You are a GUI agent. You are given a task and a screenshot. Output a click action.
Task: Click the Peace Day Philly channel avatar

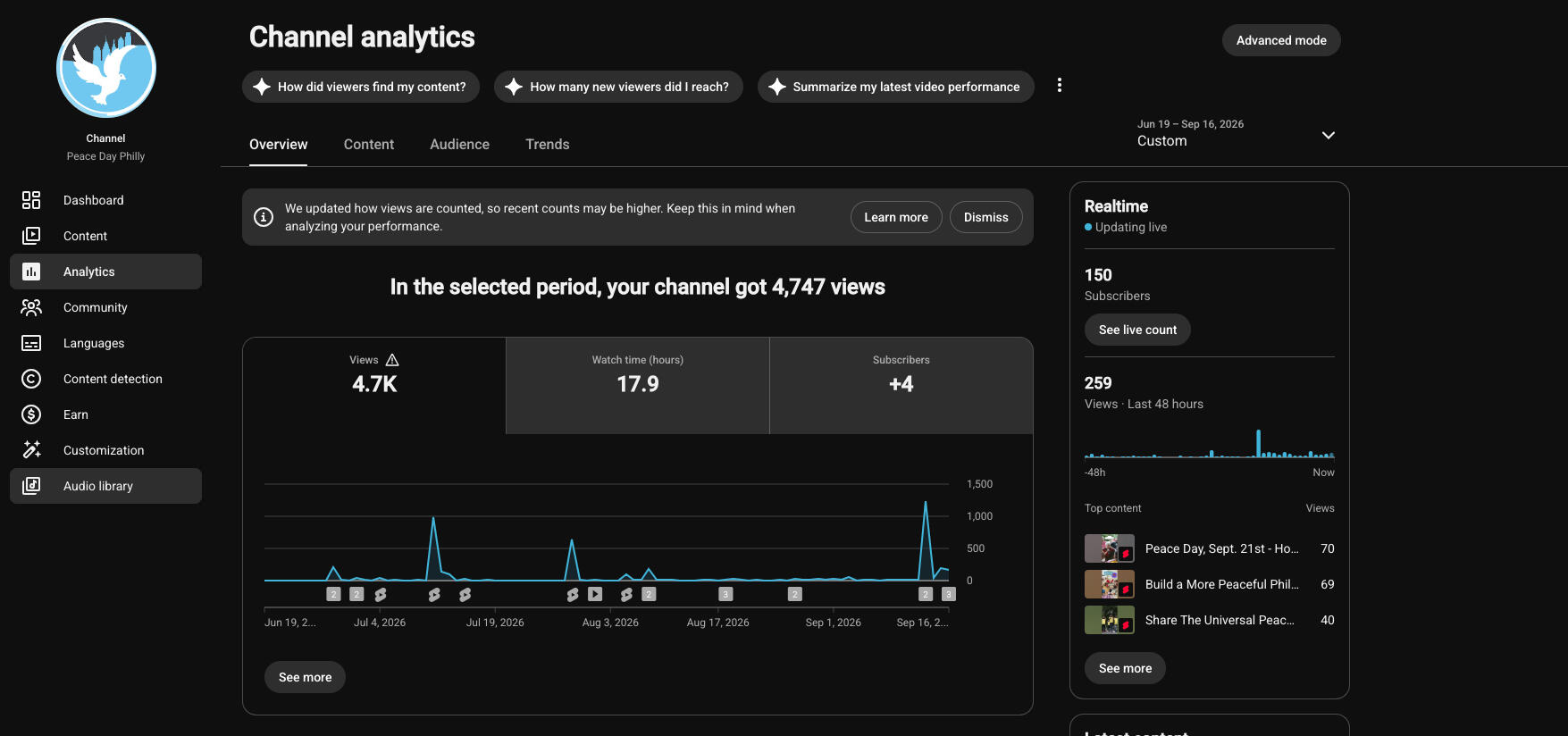[106, 68]
